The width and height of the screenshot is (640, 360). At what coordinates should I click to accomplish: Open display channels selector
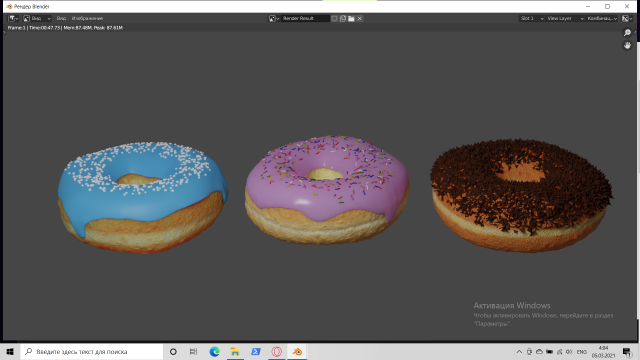click(x=627, y=18)
